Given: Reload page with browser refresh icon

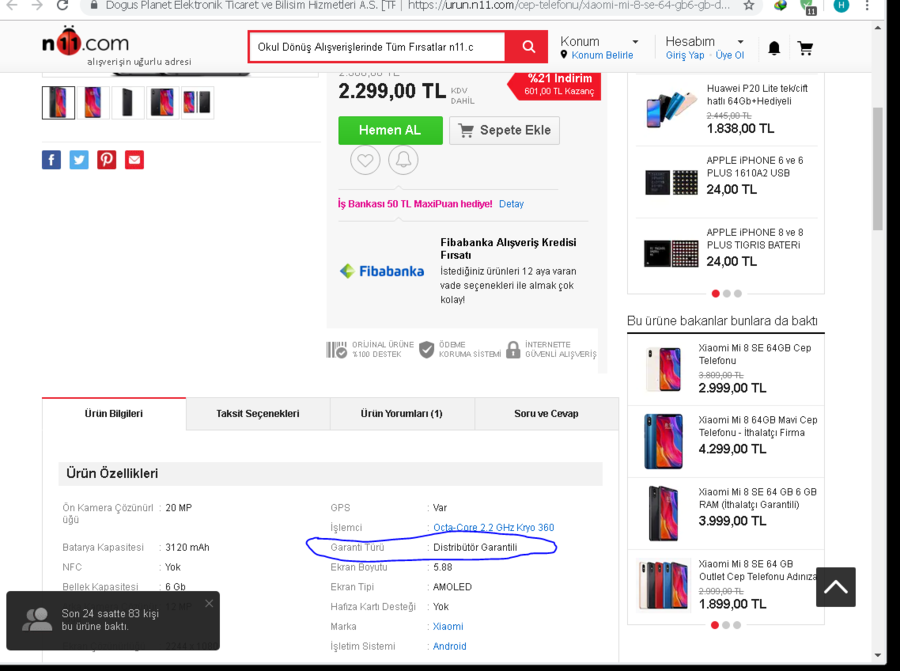Looking at the screenshot, I should click(x=62, y=6).
